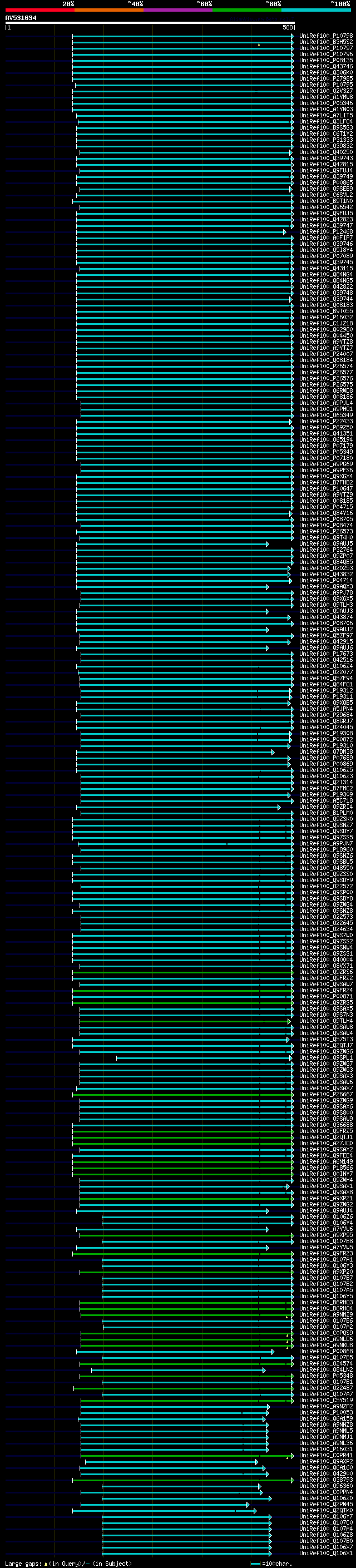
Task: Select the UniRef100_P27985 label
Action: pos(326,78)
